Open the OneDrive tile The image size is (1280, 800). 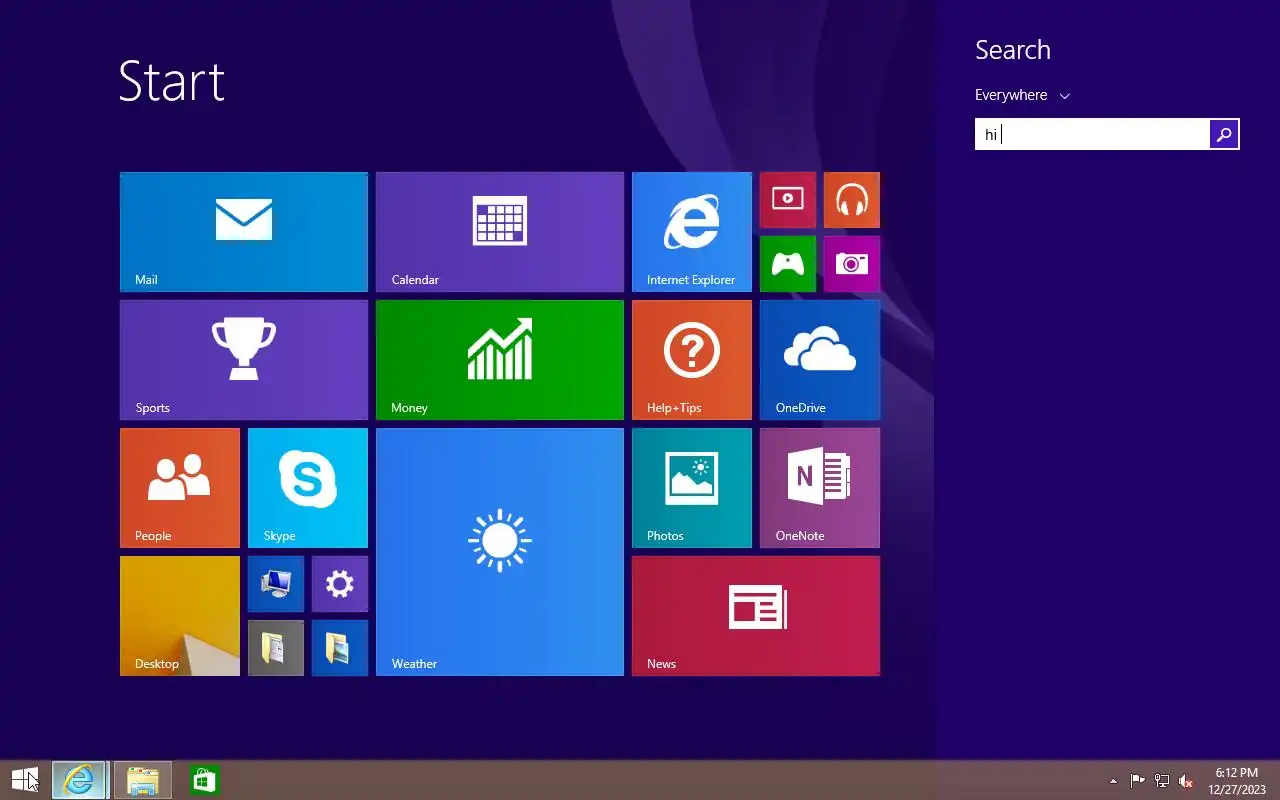(820, 360)
